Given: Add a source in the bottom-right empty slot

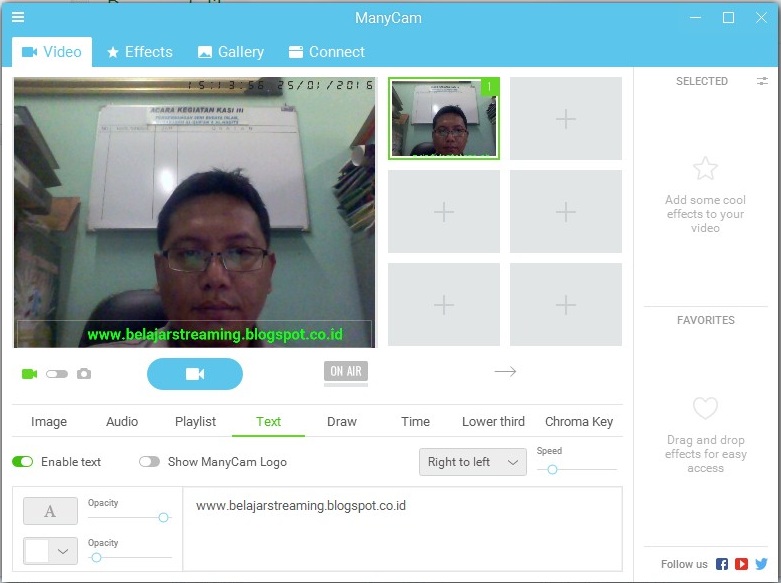Looking at the screenshot, I should pyautogui.click(x=566, y=304).
